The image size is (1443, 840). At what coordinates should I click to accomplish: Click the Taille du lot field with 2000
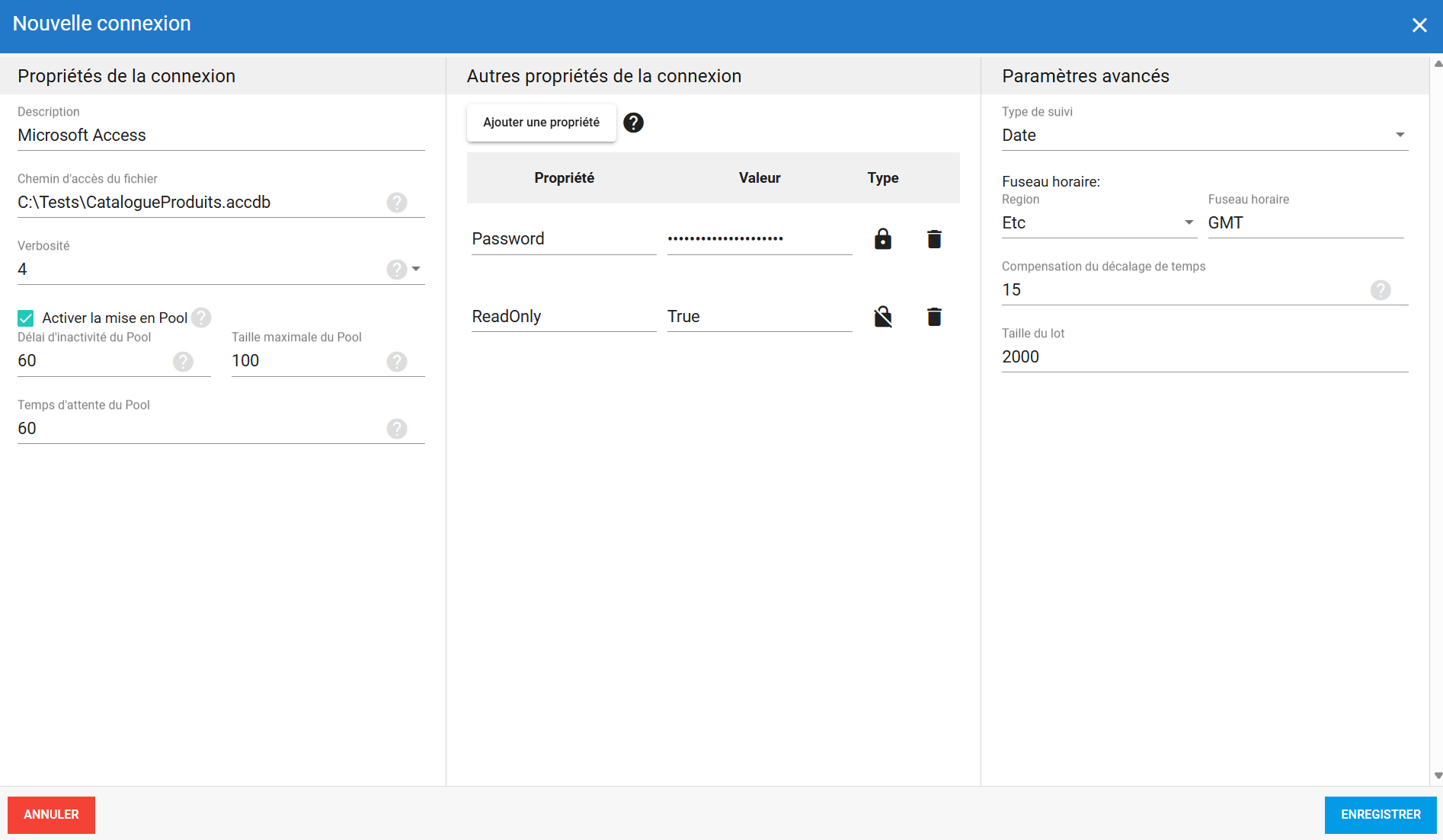1205,357
